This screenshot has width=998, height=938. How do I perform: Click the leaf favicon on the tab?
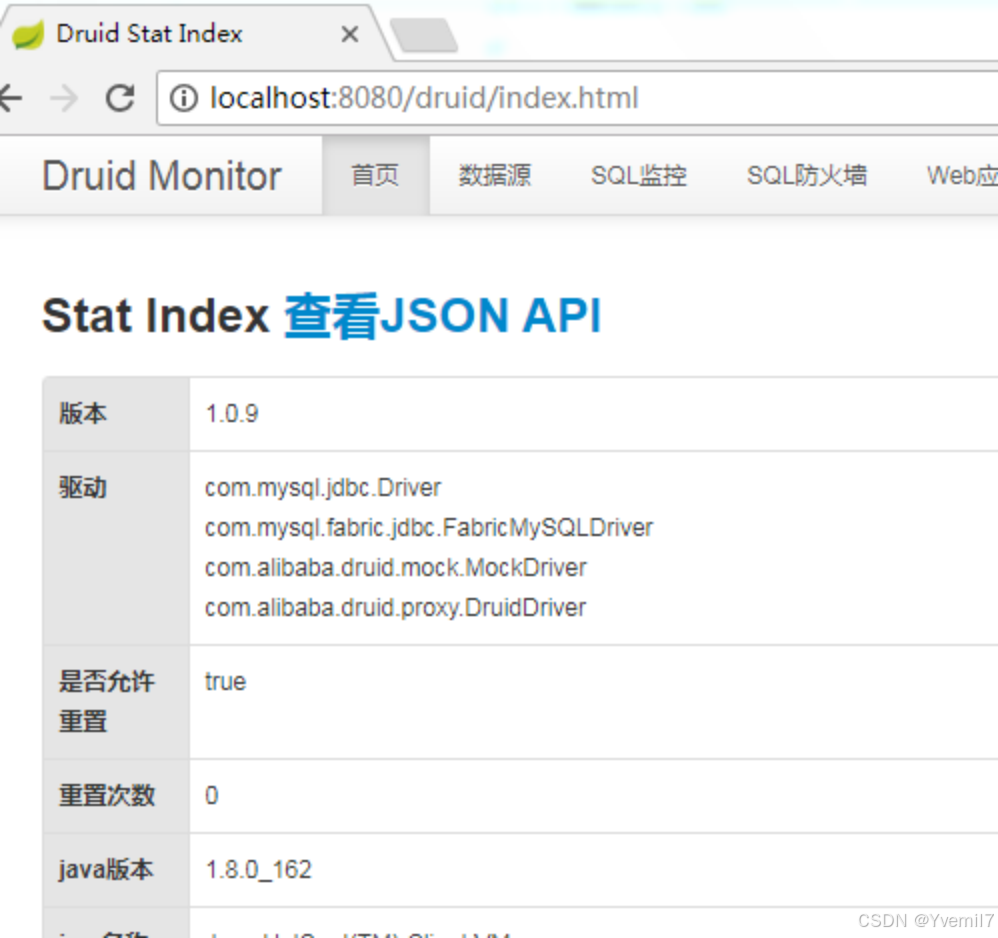click(x=28, y=34)
